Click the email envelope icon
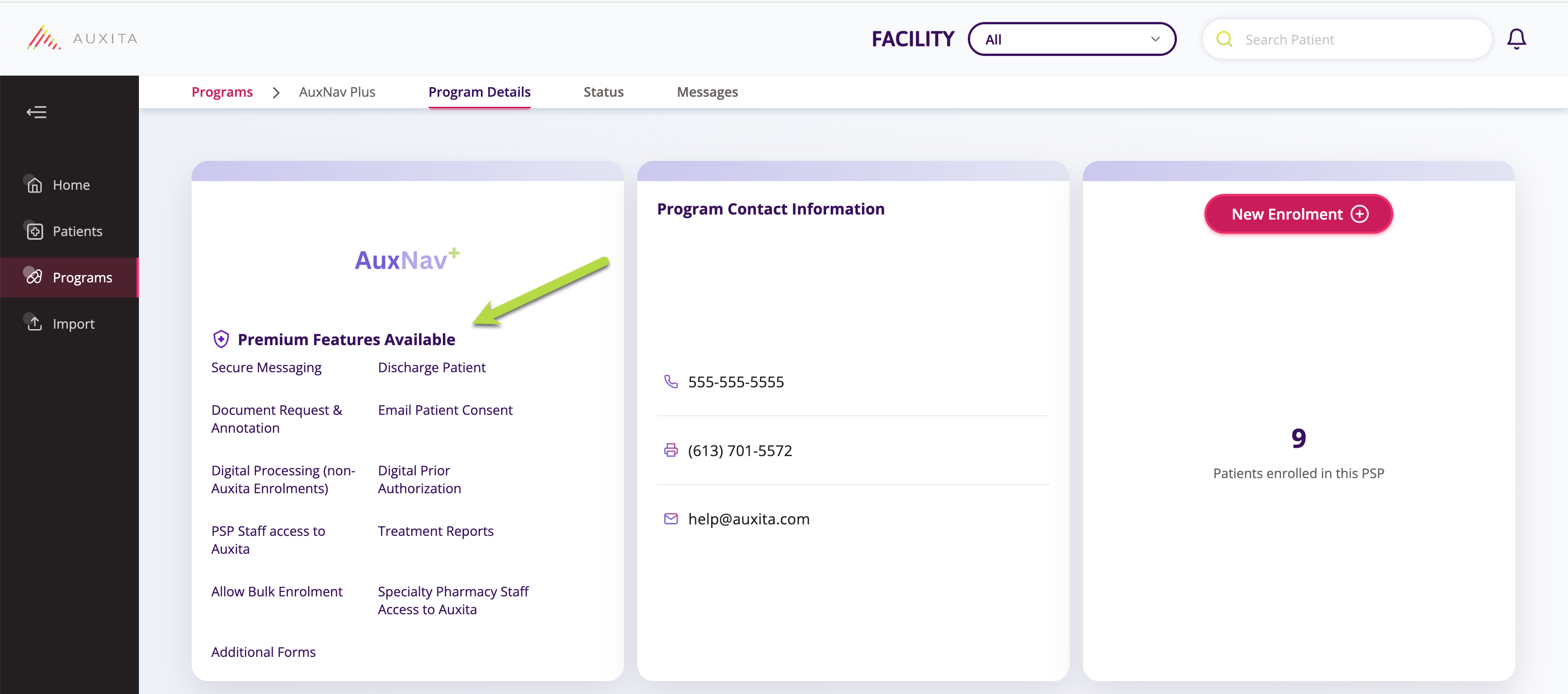Image resolution: width=1568 pixels, height=694 pixels. (671, 519)
